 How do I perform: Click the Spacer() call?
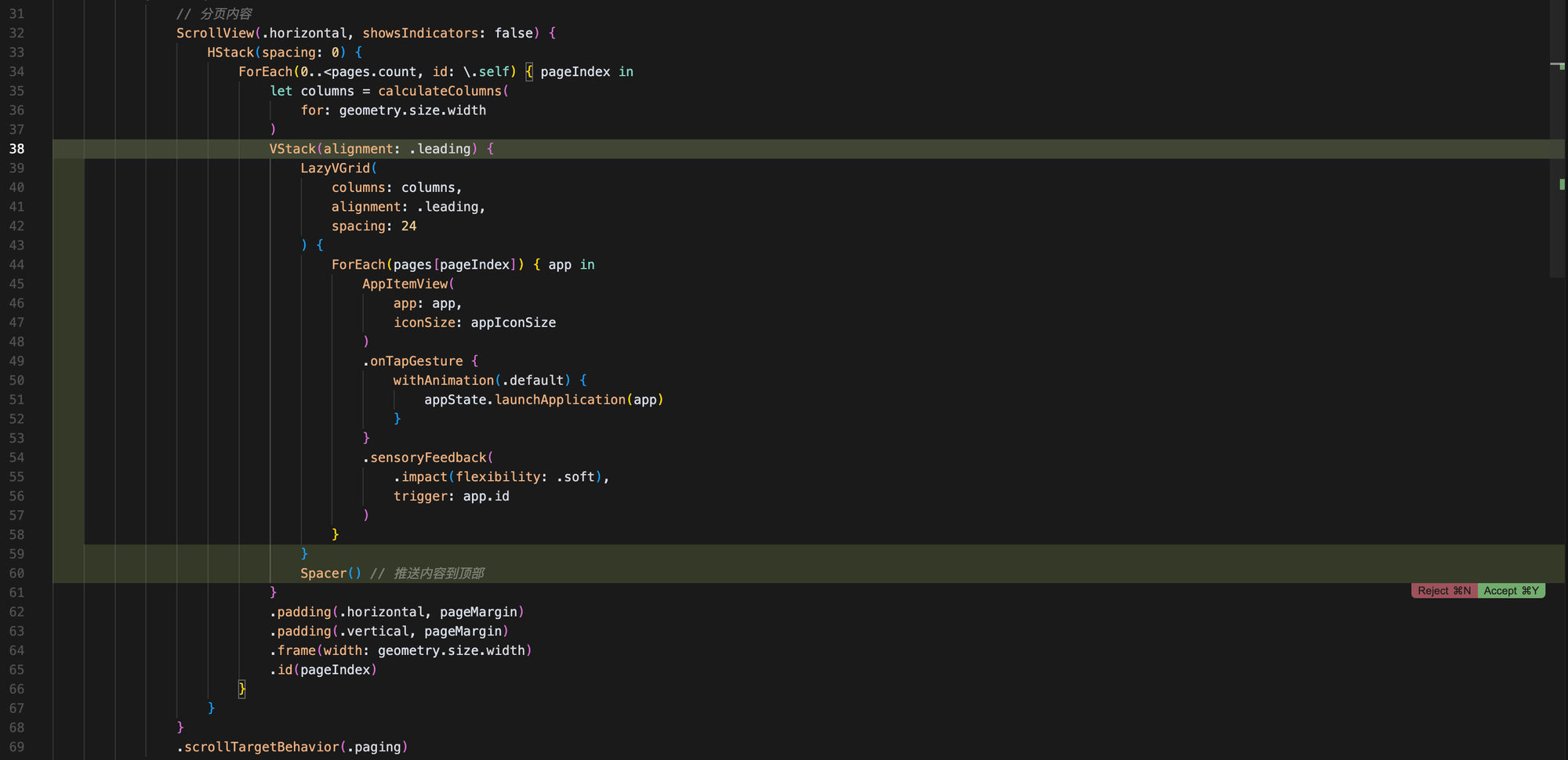330,574
